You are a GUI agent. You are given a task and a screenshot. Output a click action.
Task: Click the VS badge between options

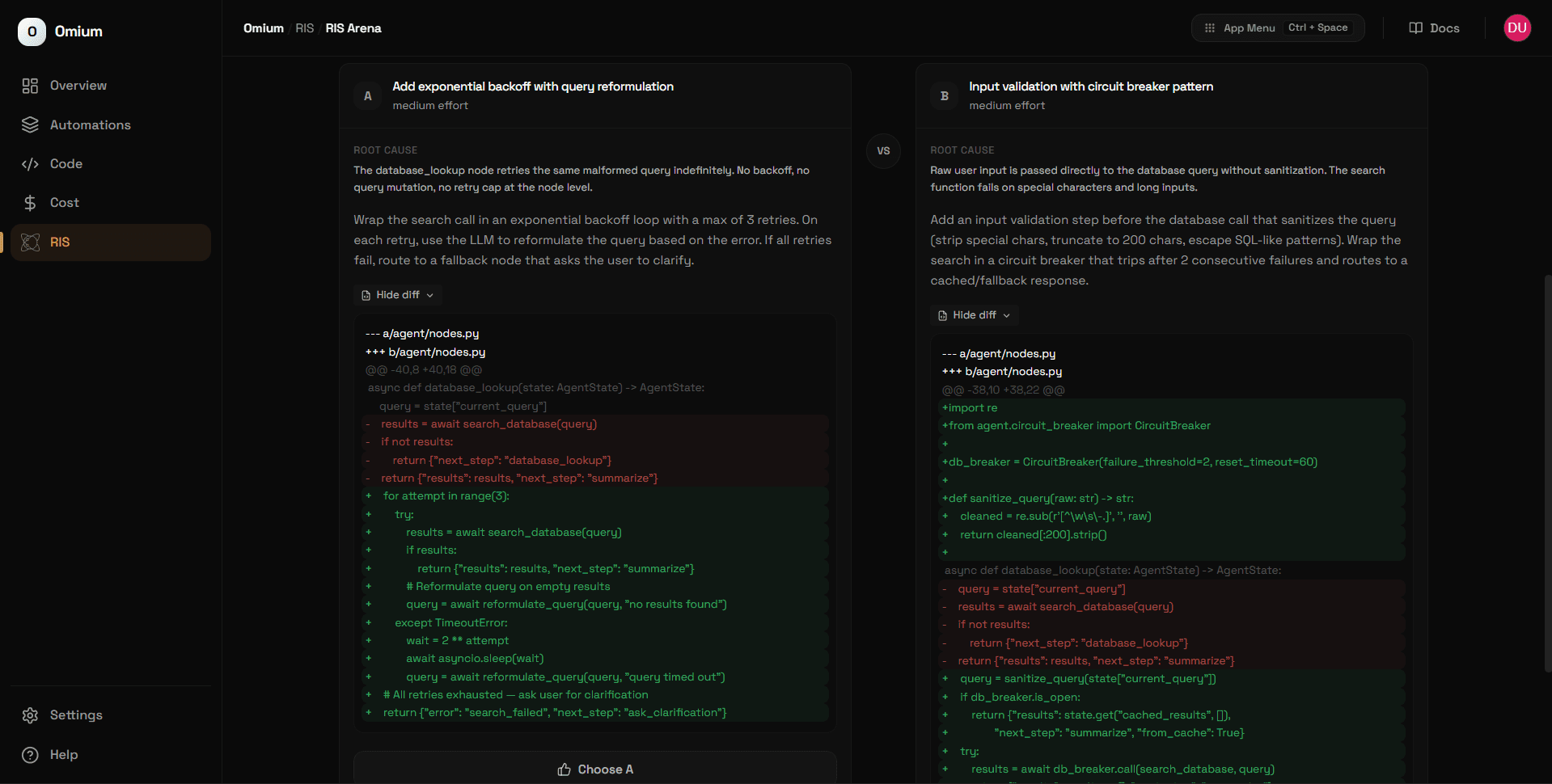[882, 151]
